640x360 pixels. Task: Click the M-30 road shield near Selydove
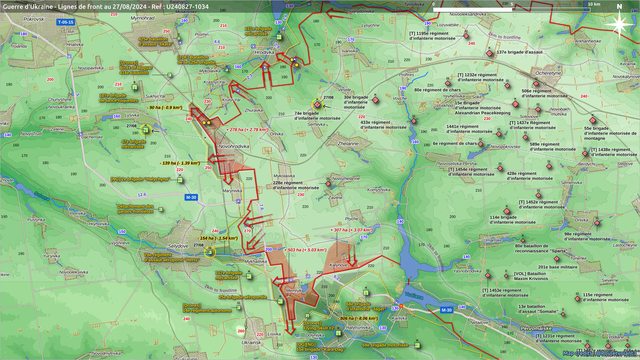click(191, 197)
